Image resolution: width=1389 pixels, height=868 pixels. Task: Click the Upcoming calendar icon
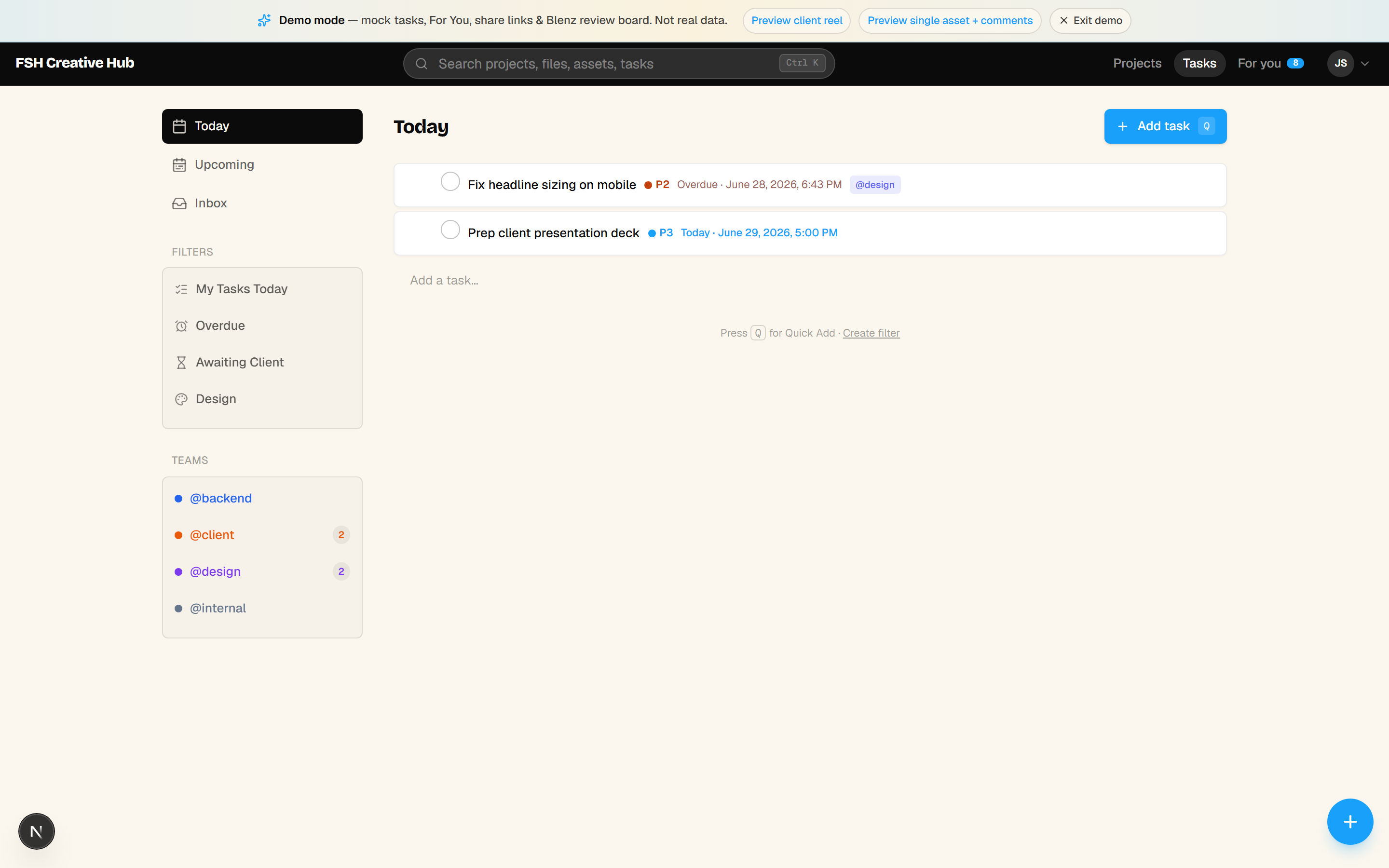point(179,165)
